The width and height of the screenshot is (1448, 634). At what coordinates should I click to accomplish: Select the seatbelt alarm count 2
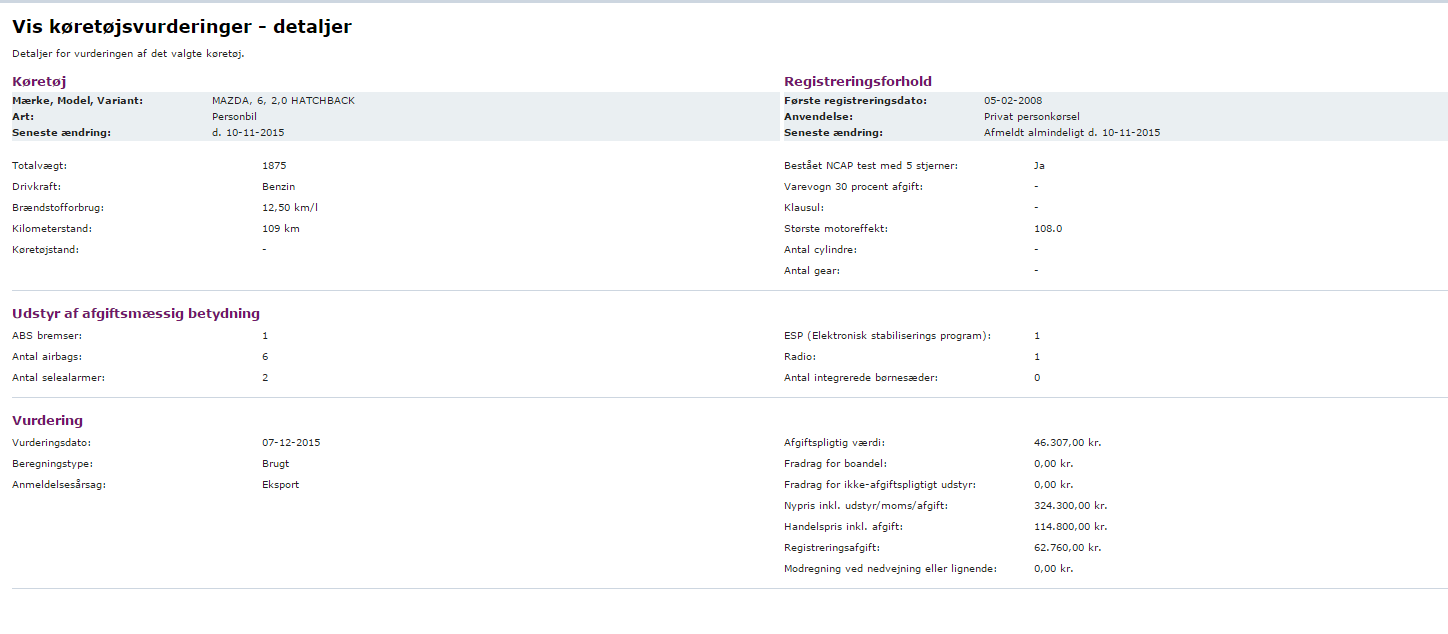[265, 377]
